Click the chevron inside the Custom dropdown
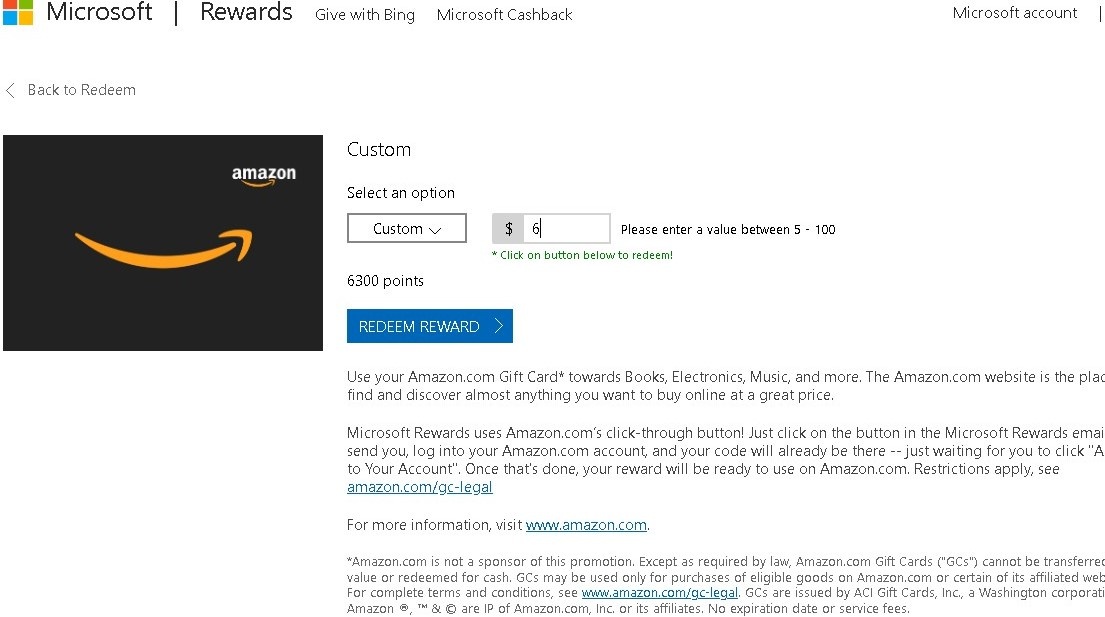This screenshot has width=1105, height=617. pyautogui.click(x=436, y=230)
